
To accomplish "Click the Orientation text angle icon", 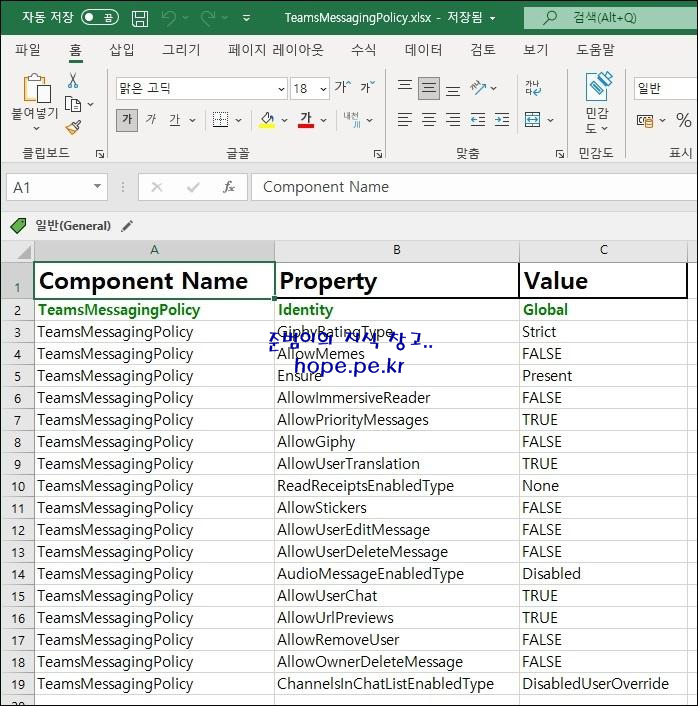I will tap(478, 88).
